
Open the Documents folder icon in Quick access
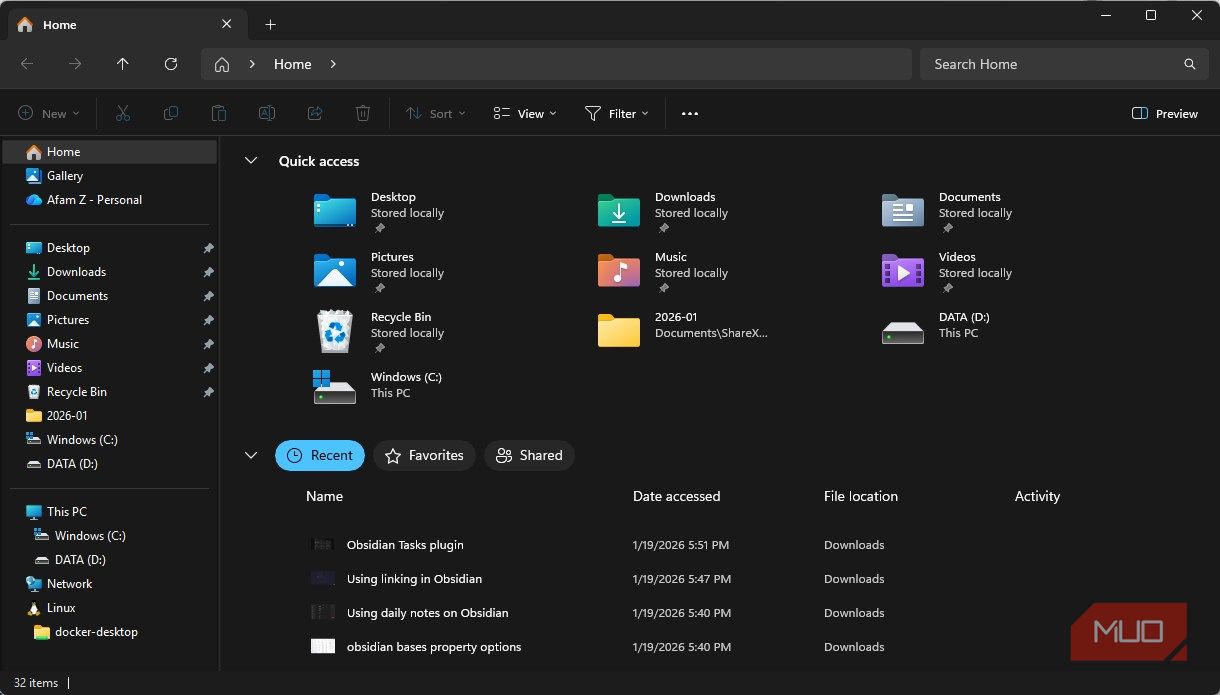click(x=902, y=211)
